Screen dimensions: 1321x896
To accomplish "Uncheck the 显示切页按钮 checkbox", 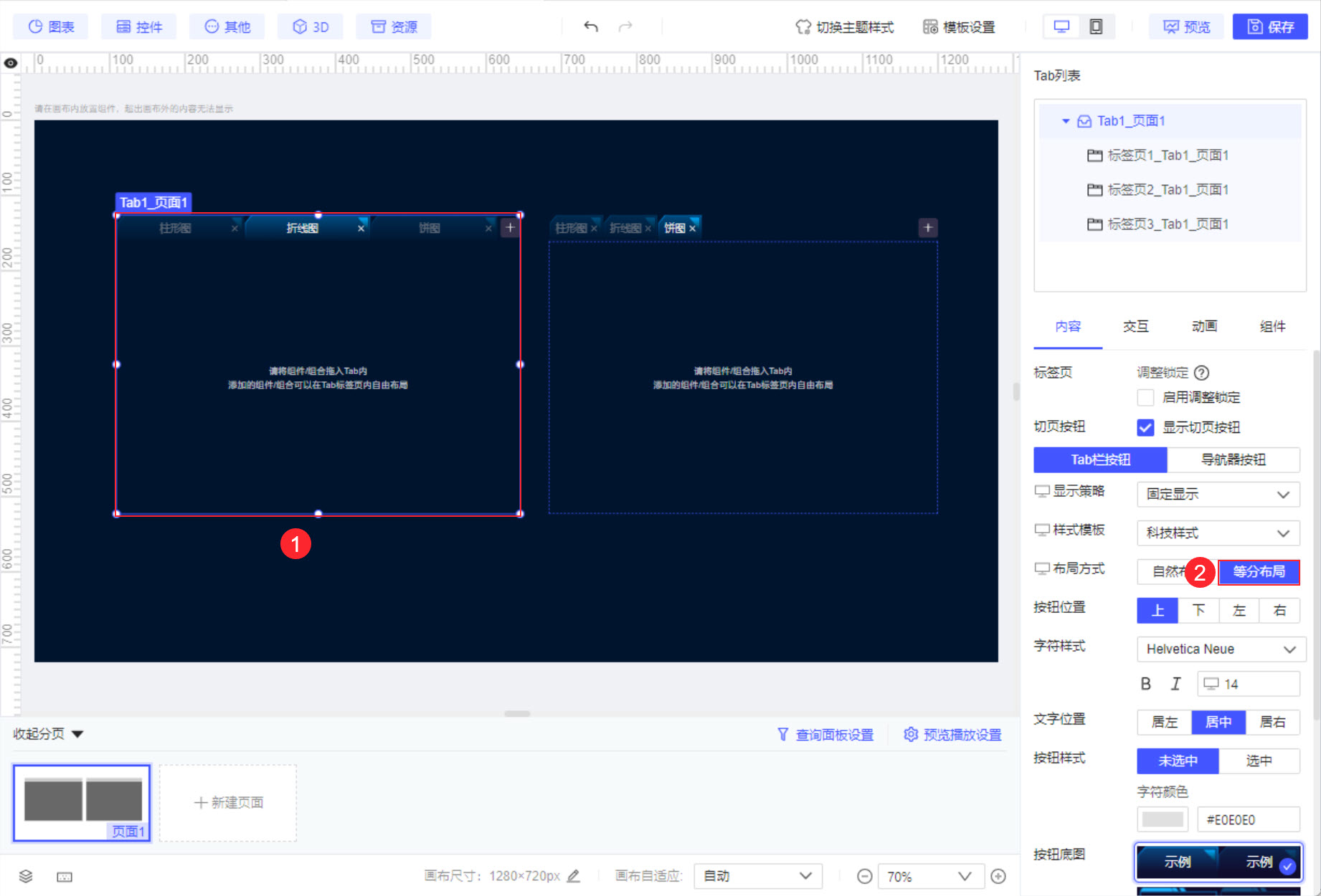I will point(1145,427).
